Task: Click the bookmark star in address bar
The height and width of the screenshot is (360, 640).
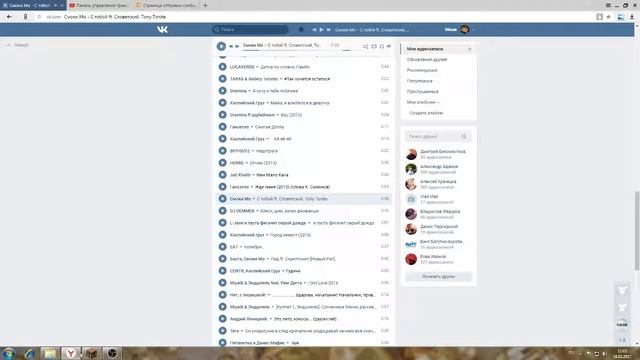Action: (609, 17)
